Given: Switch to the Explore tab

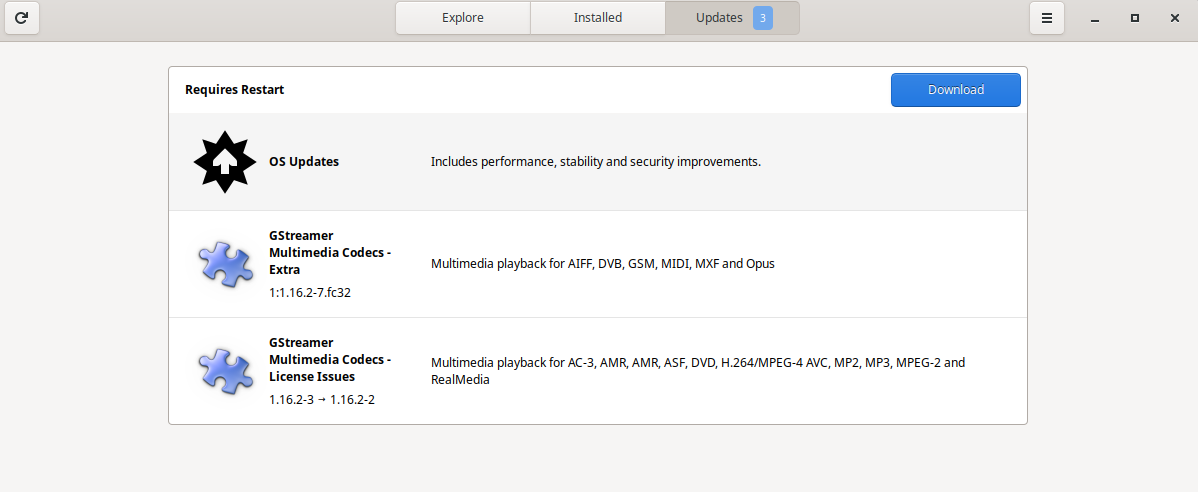Looking at the screenshot, I should coord(463,18).
